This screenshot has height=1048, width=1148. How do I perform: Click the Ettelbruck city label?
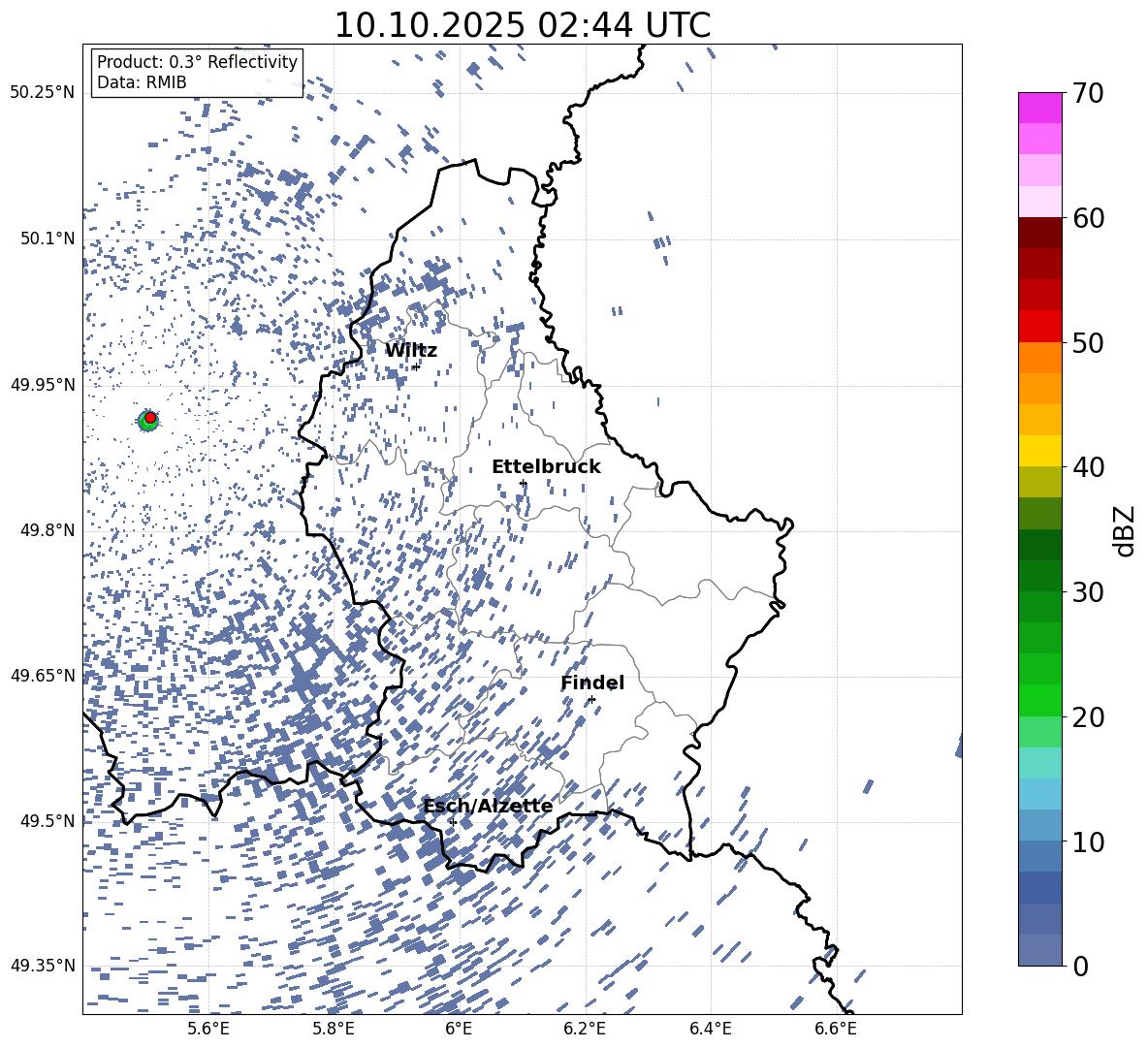point(545,466)
